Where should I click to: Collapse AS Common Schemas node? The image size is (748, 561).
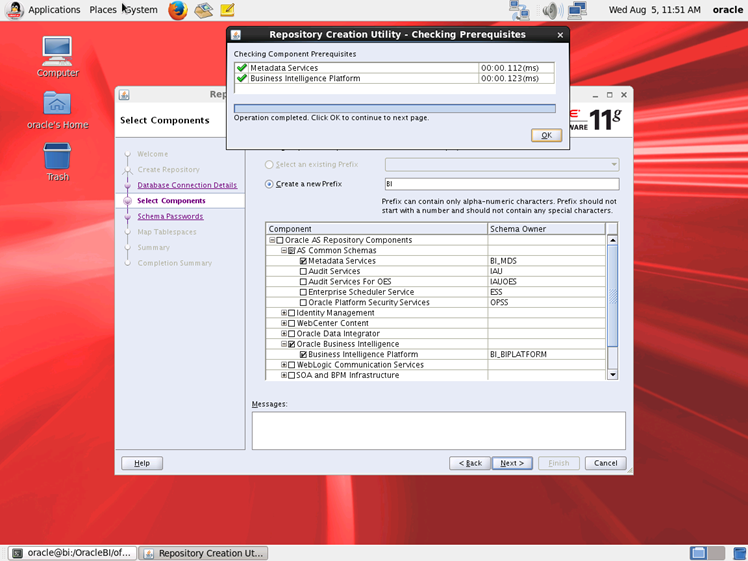click(283, 250)
